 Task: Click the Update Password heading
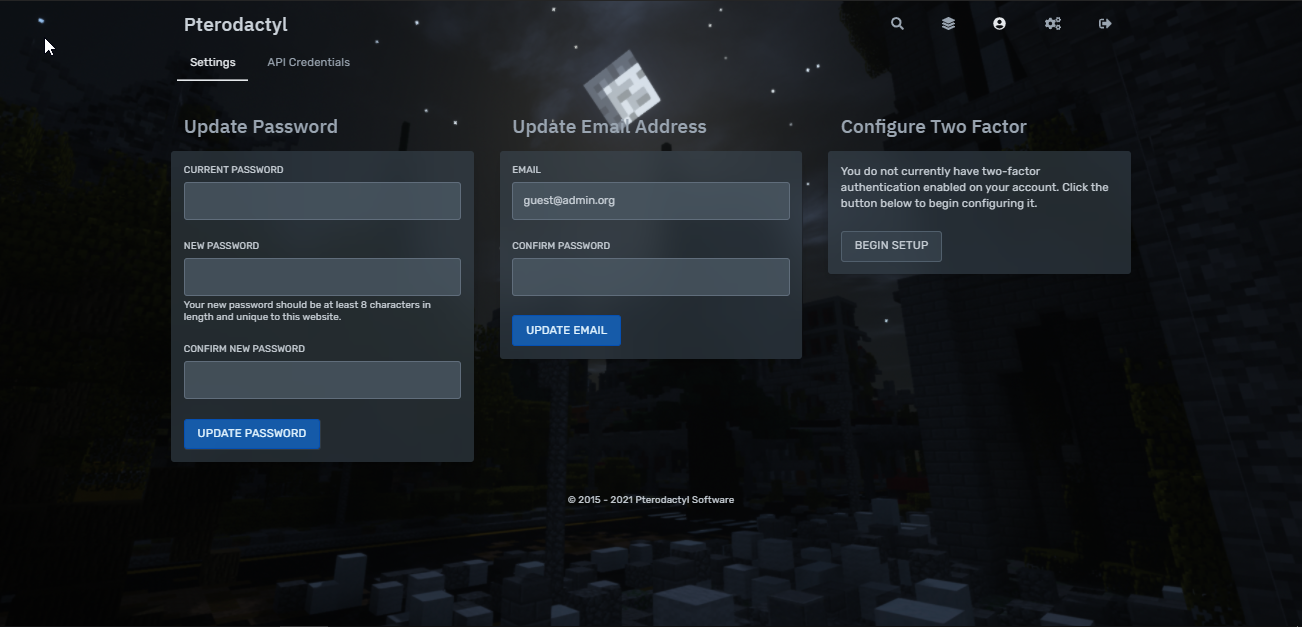(x=261, y=127)
